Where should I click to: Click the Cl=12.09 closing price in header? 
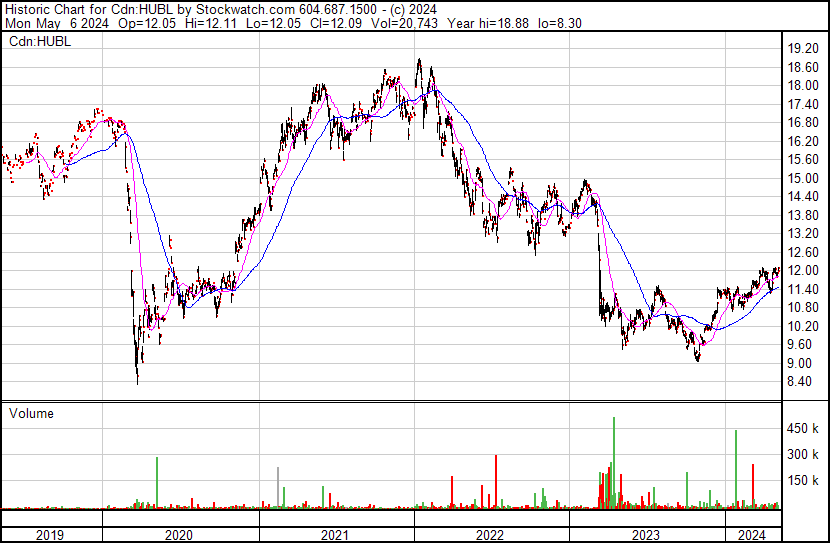click(x=336, y=23)
